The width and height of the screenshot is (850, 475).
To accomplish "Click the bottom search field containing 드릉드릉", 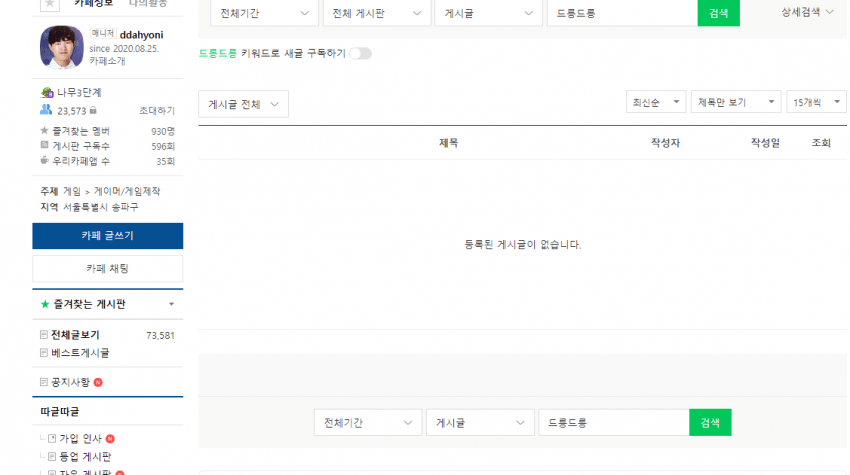I will [x=614, y=422].
